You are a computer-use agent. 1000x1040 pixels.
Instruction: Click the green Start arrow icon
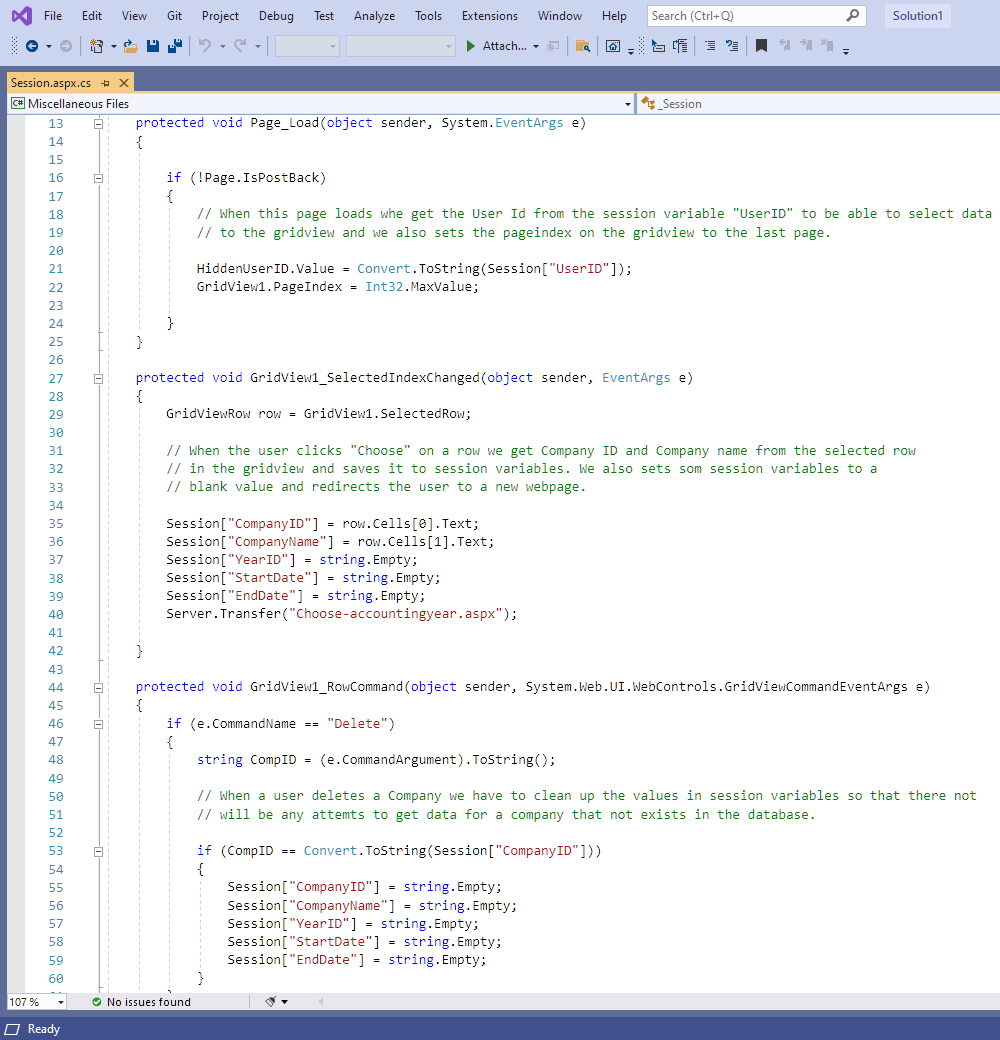click(470, 46)
